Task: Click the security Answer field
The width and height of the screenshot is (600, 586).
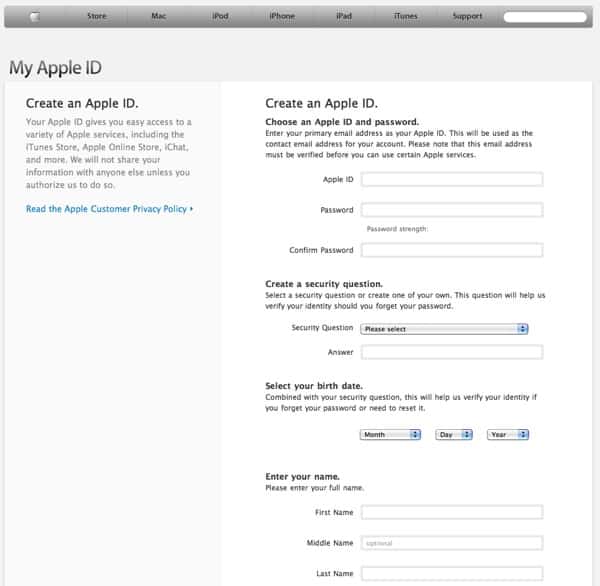Action: tap(452, 352)
